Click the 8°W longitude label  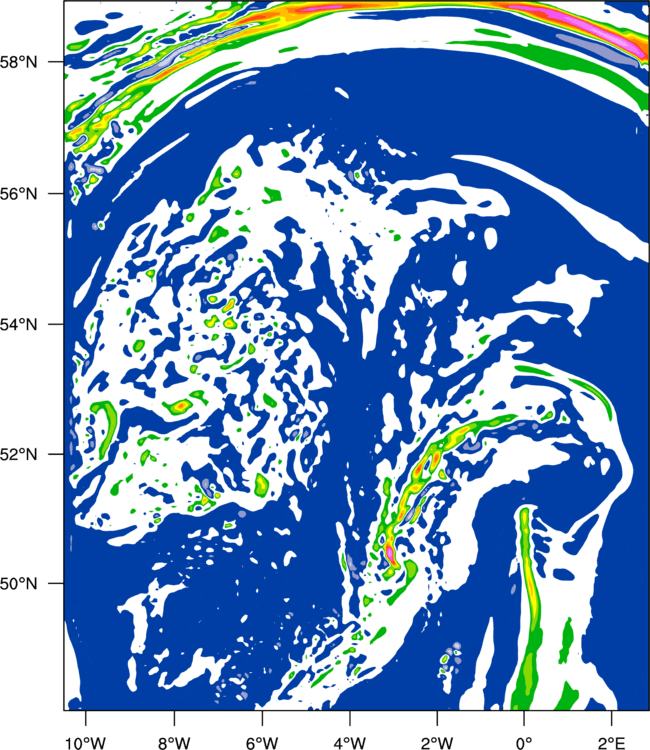click(x=174, y=742)
